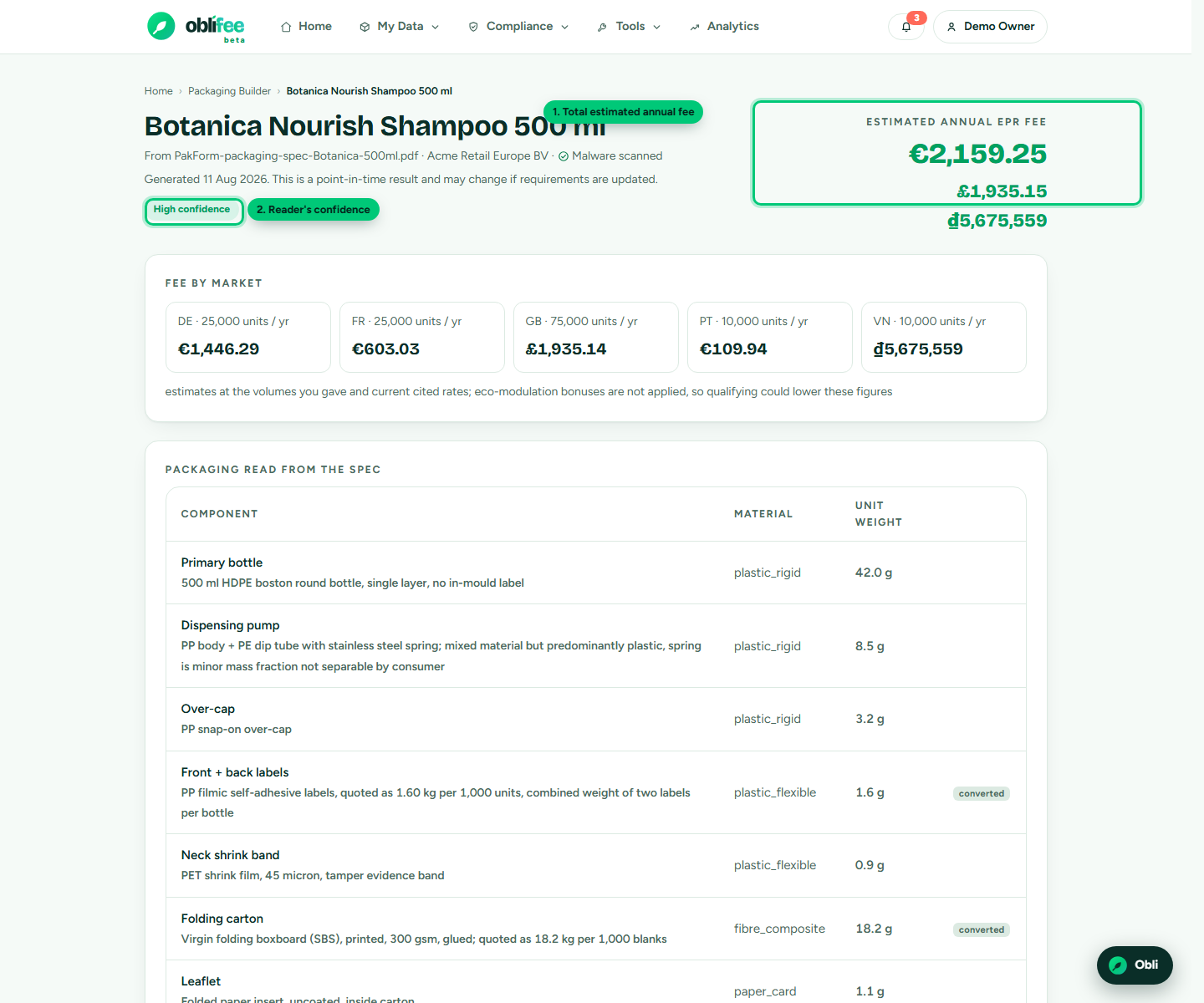Open the Demo Owner account button
The width and height of the screenshot is (1204, 1003).
990,27
